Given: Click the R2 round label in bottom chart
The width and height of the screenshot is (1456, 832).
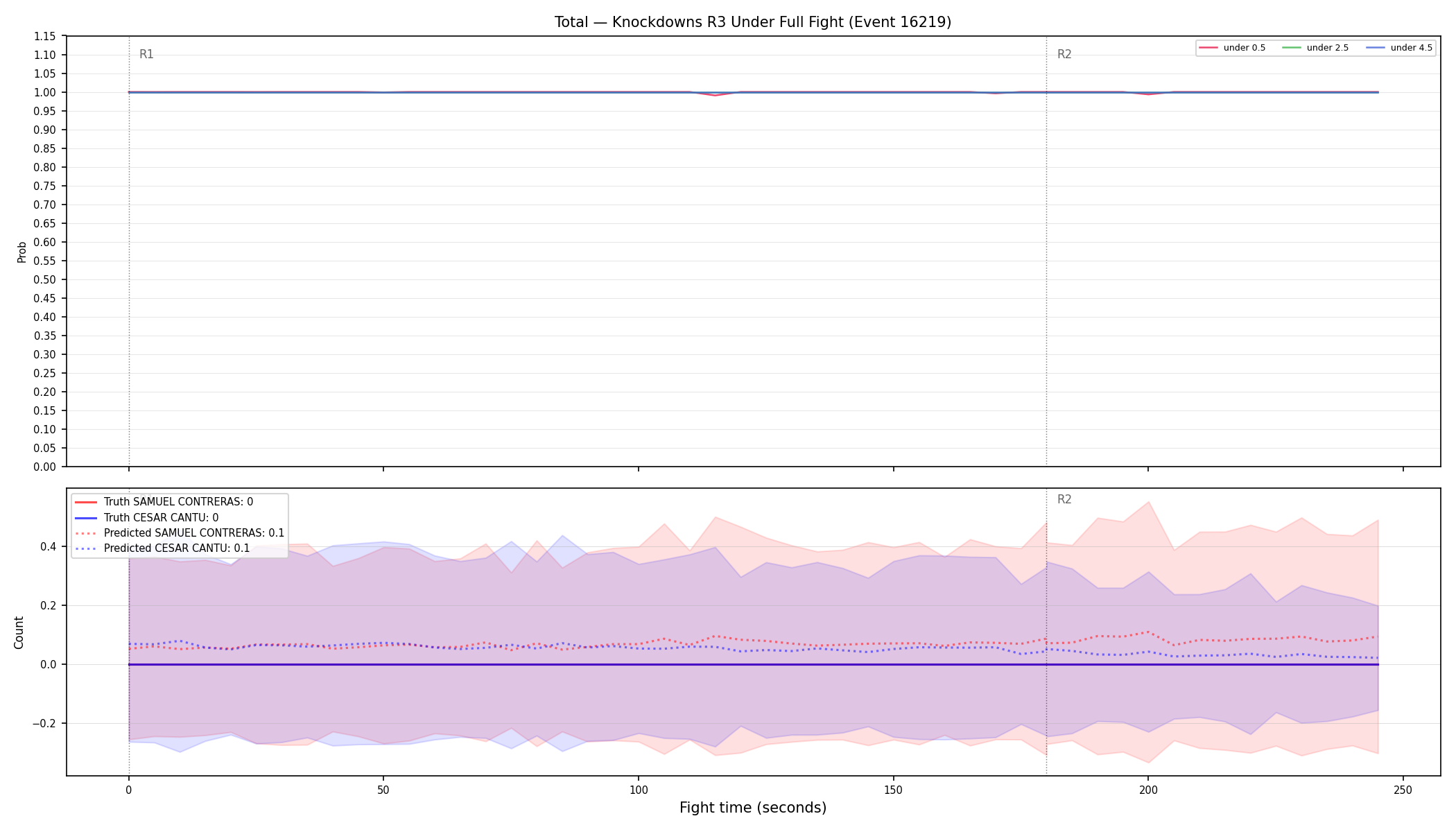Looking at the screenshot, I should click(x=1064, y=499).
